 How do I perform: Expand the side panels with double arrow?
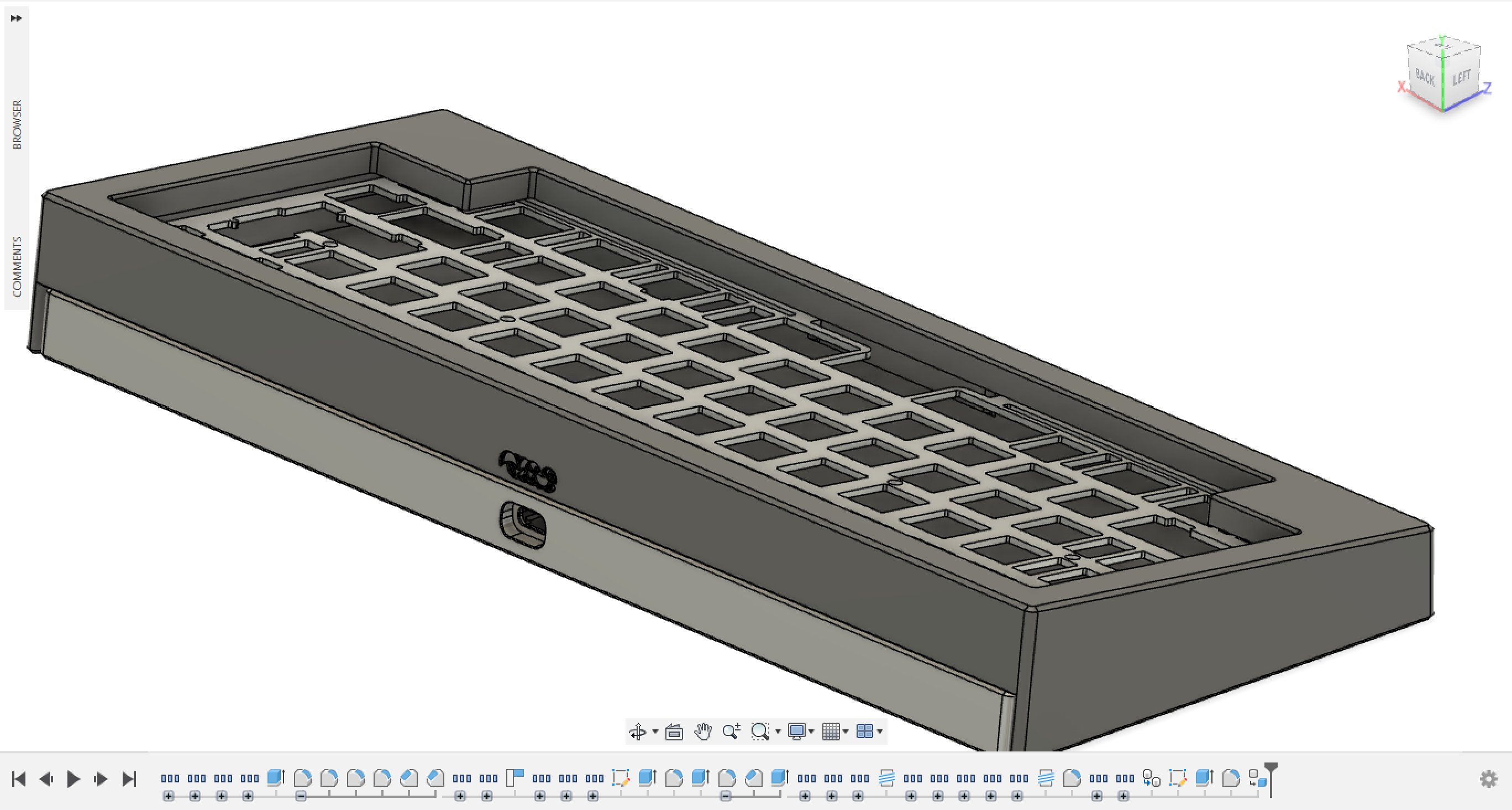[x=17, y=18]
